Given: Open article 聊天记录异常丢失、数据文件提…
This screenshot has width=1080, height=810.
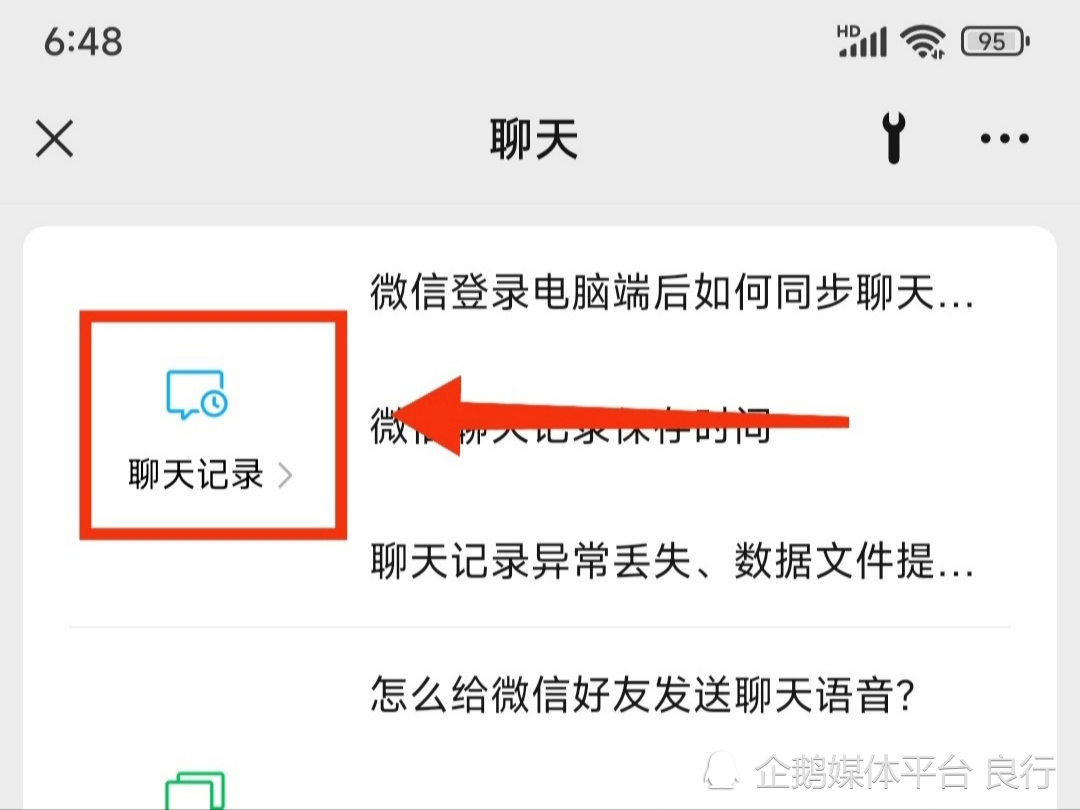Looking at the screenshot, I should [x=672, y=561].
